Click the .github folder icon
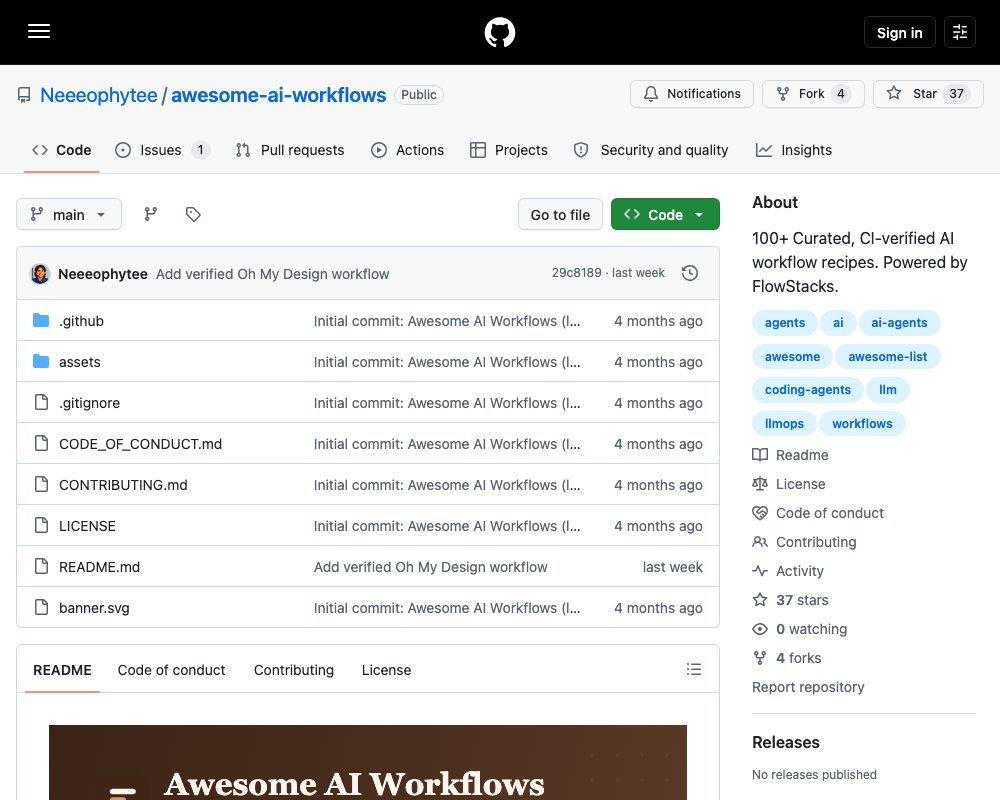Screen dimensions: 1000x800 [x=41, y=320]
